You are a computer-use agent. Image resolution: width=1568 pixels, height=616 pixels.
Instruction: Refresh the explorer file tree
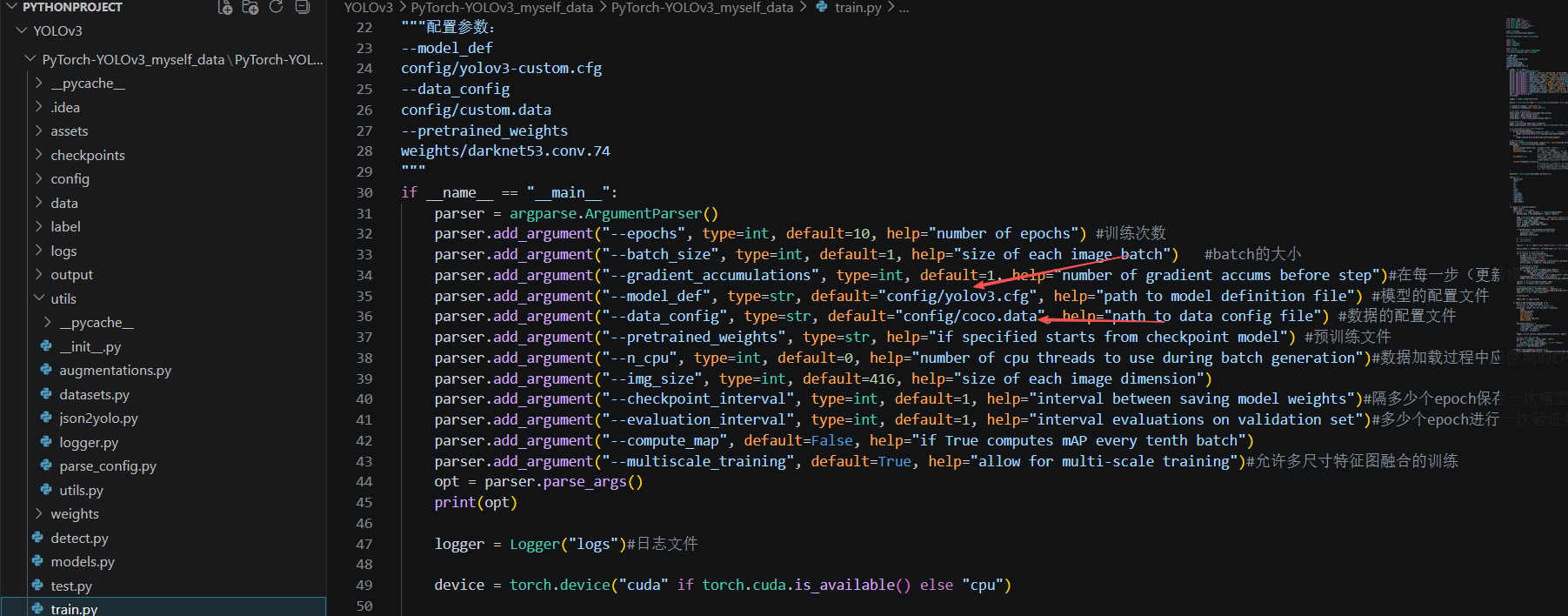276,7
